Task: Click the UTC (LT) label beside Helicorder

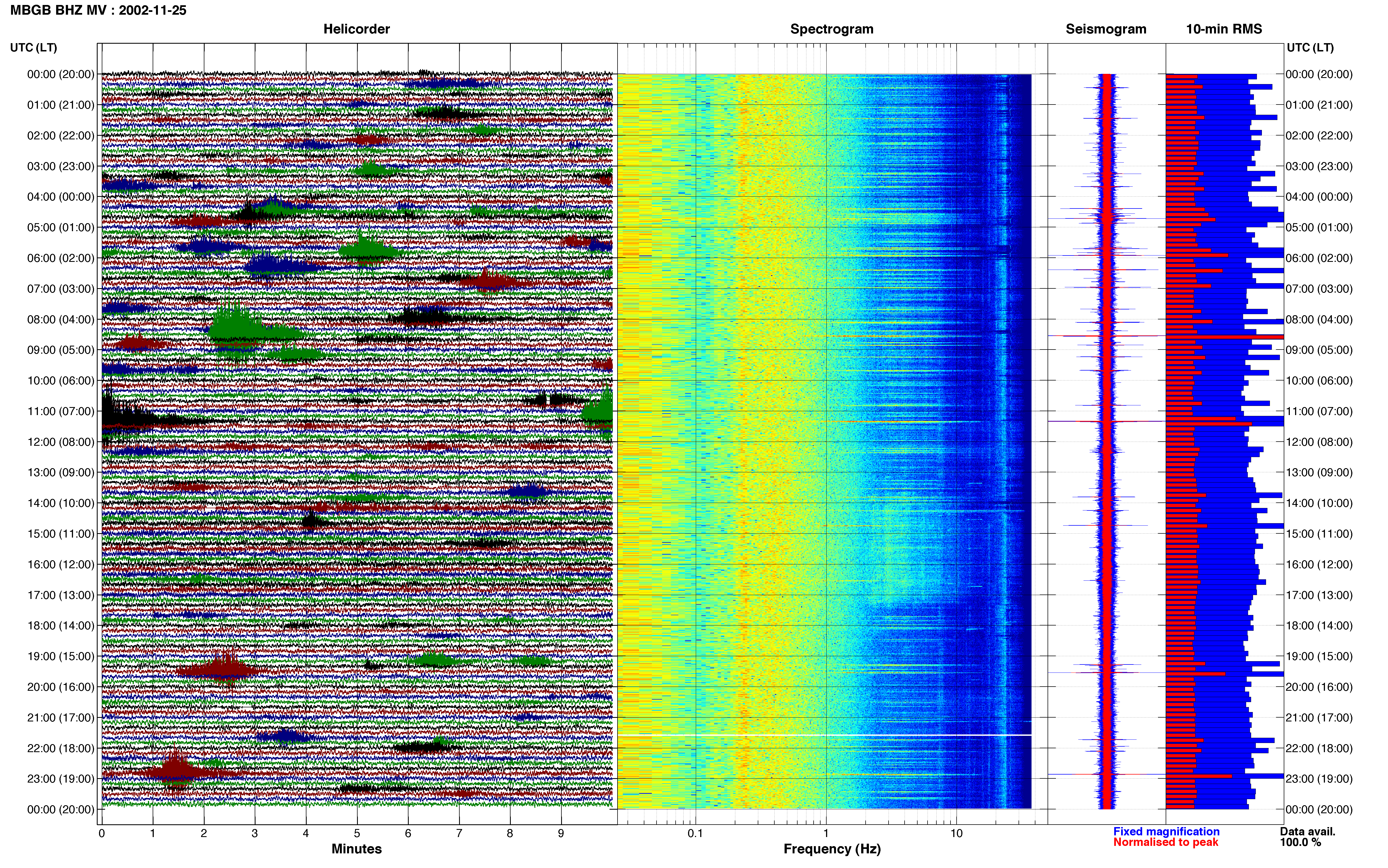Action: (x=34, y=48)
